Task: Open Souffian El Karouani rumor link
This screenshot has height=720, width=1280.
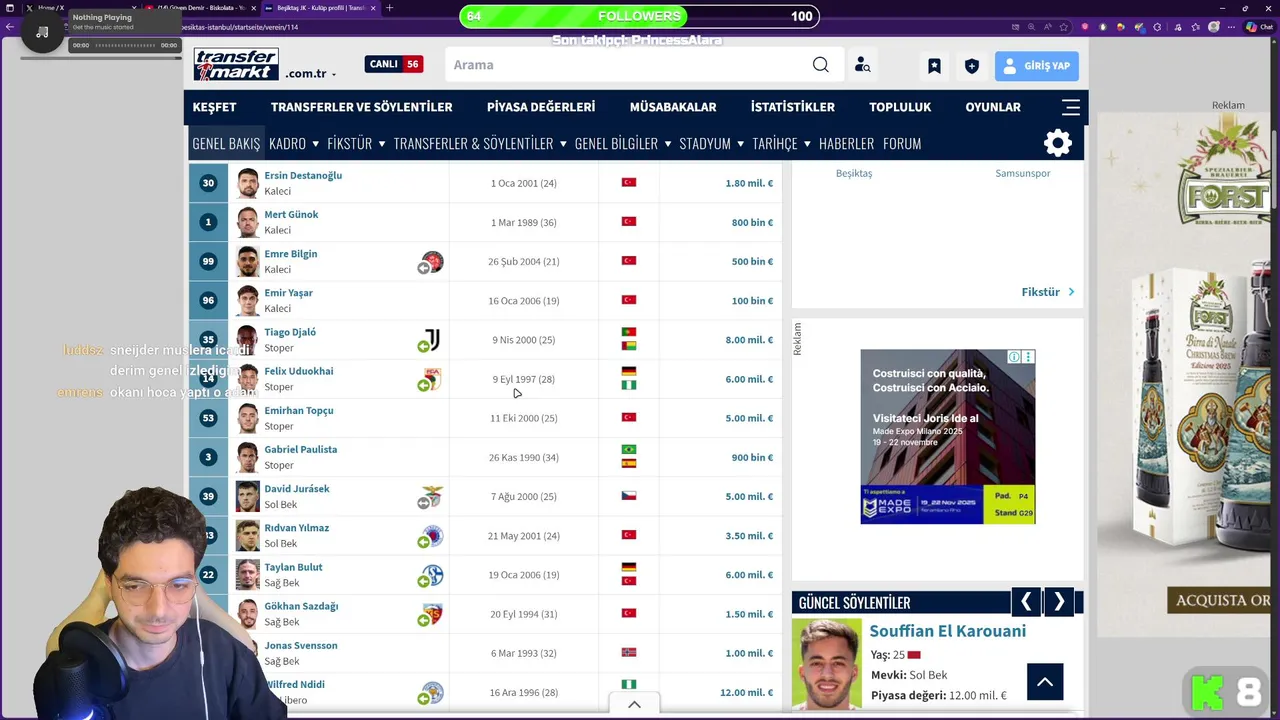Action: coord(947,631)
